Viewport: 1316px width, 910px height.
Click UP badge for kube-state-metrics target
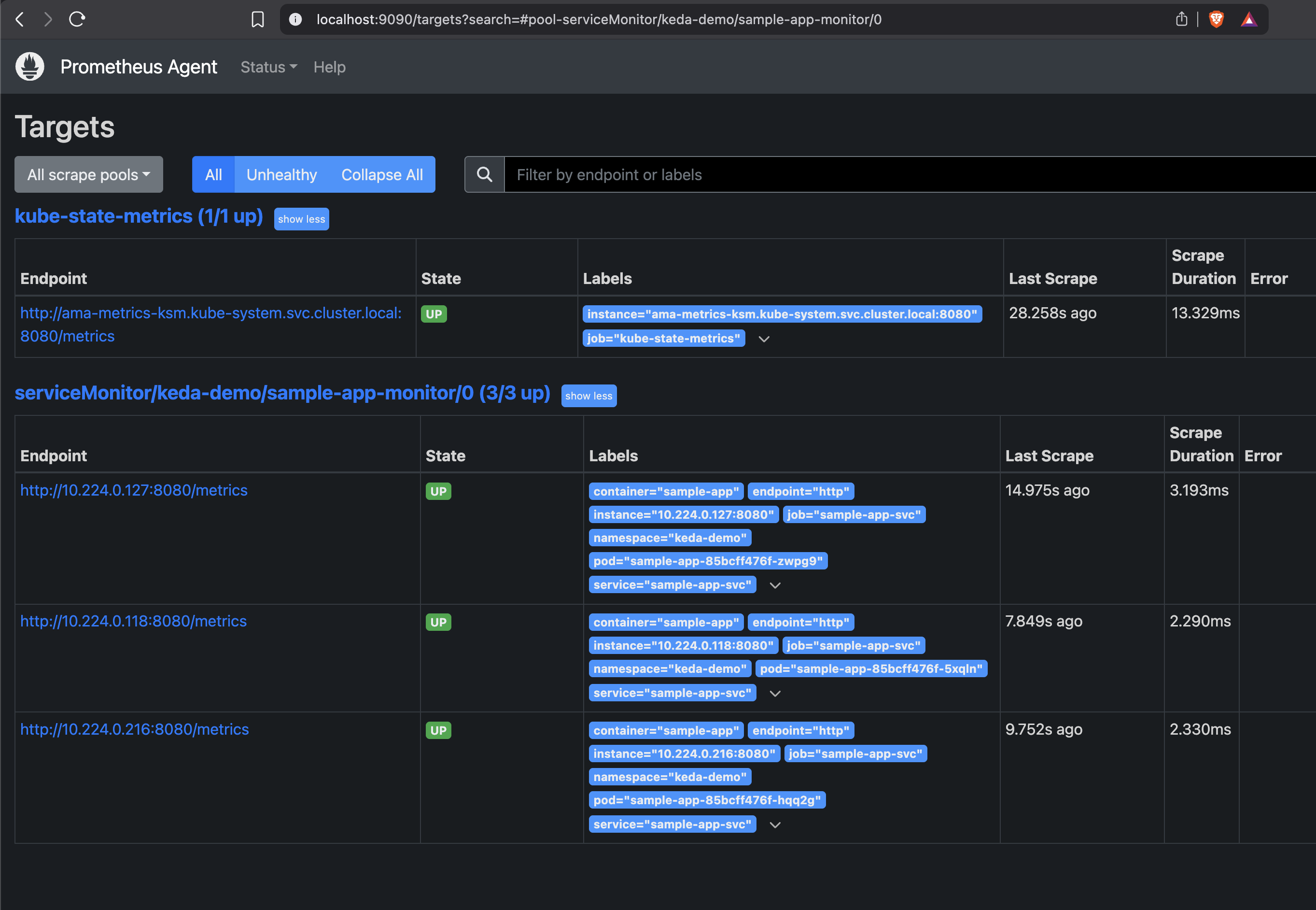[x=434, y=314]
